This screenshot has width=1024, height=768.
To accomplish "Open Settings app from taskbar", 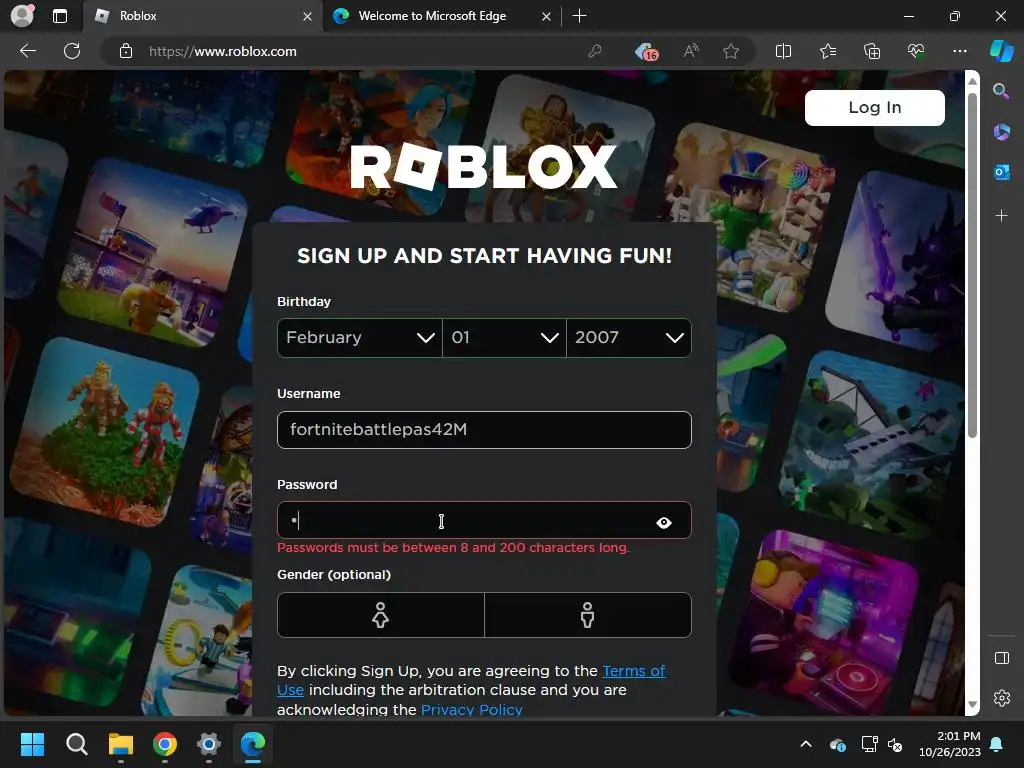I will point(208,744).
